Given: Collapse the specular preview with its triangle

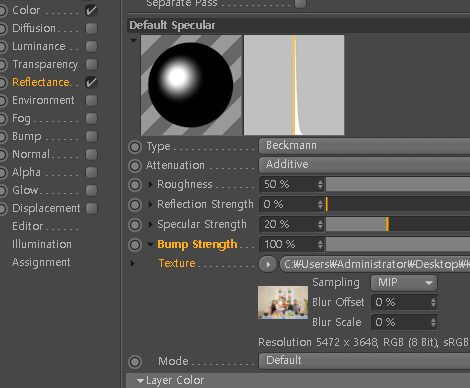Looking at the screenshot, I should pos(134,41).
